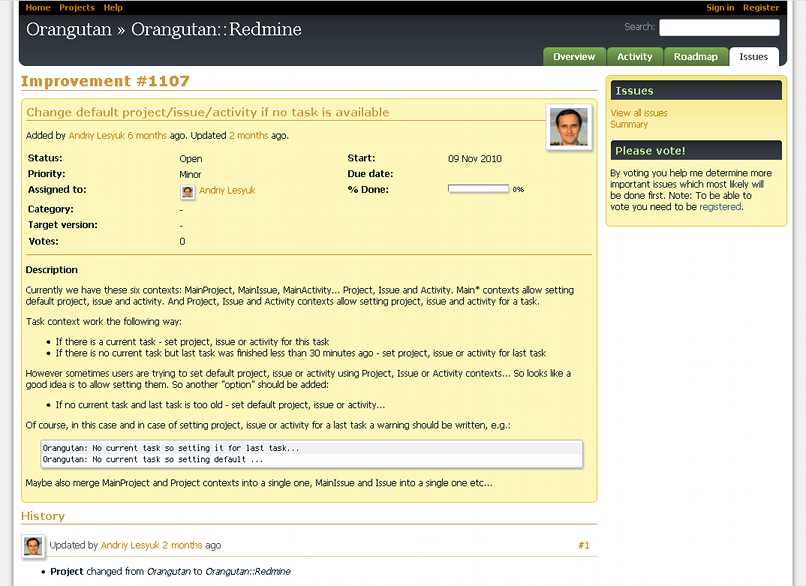806x586 pixels.
Task: Click the 'Improvement #1107' heading
Action: pyautogui.click(x=105, y=81)
